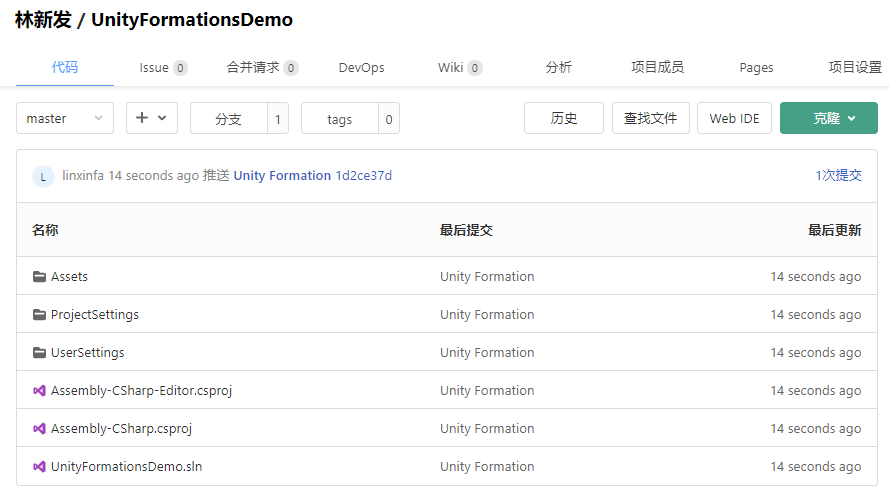889x496 pixels.
Task: Open UnityFormationsDemo.sln file
Action: (x=126, y=467)
